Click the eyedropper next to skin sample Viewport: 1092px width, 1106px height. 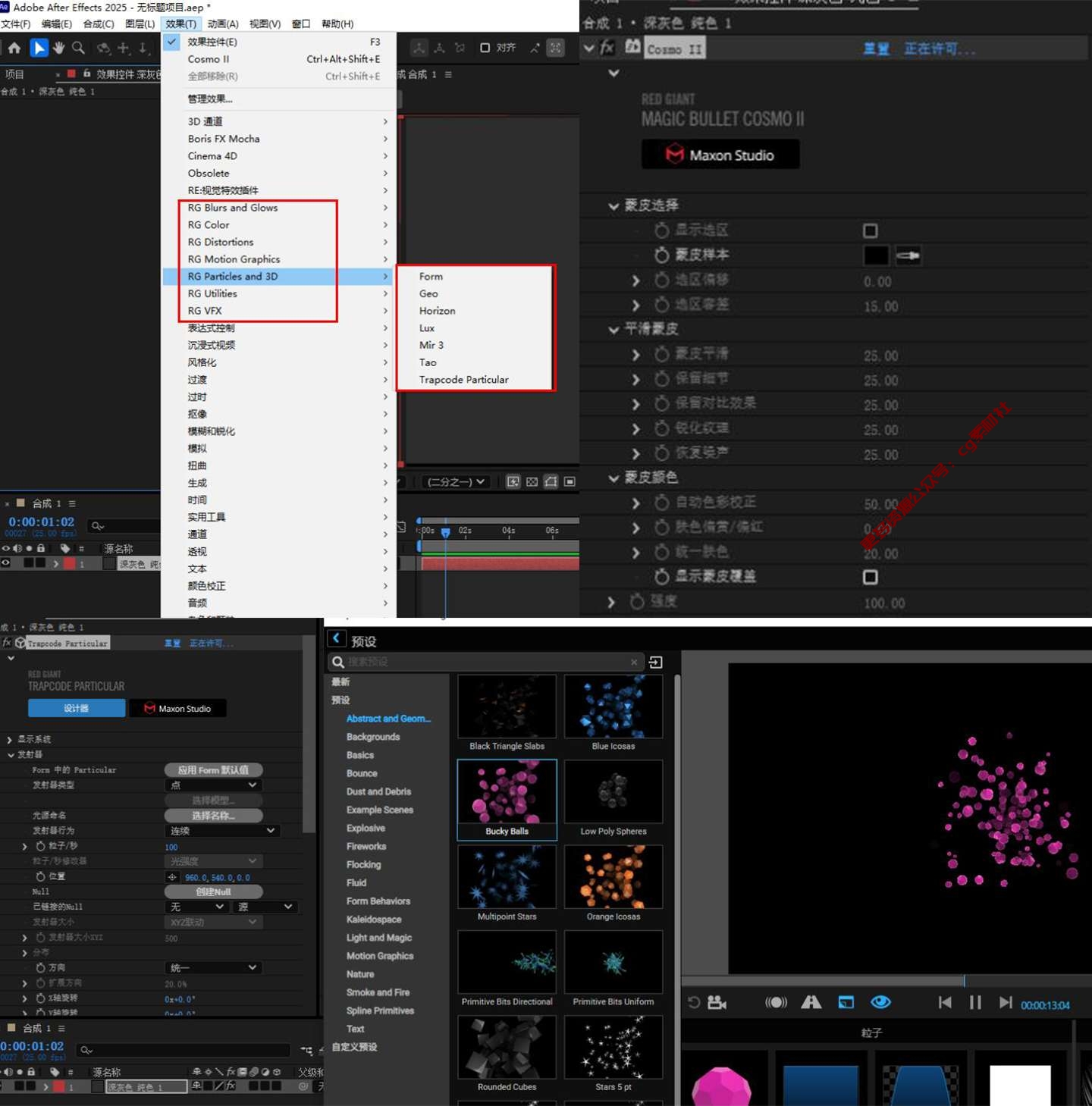click(x=908, y=255)
